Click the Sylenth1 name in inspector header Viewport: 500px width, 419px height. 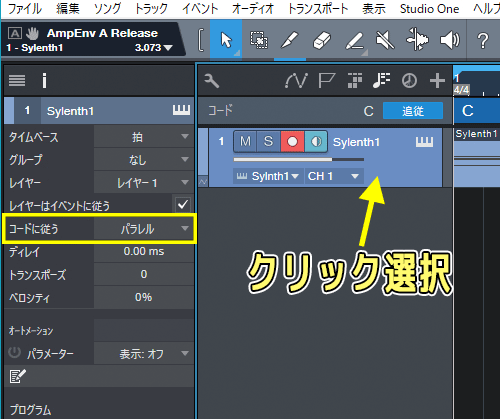pos(70,111)
